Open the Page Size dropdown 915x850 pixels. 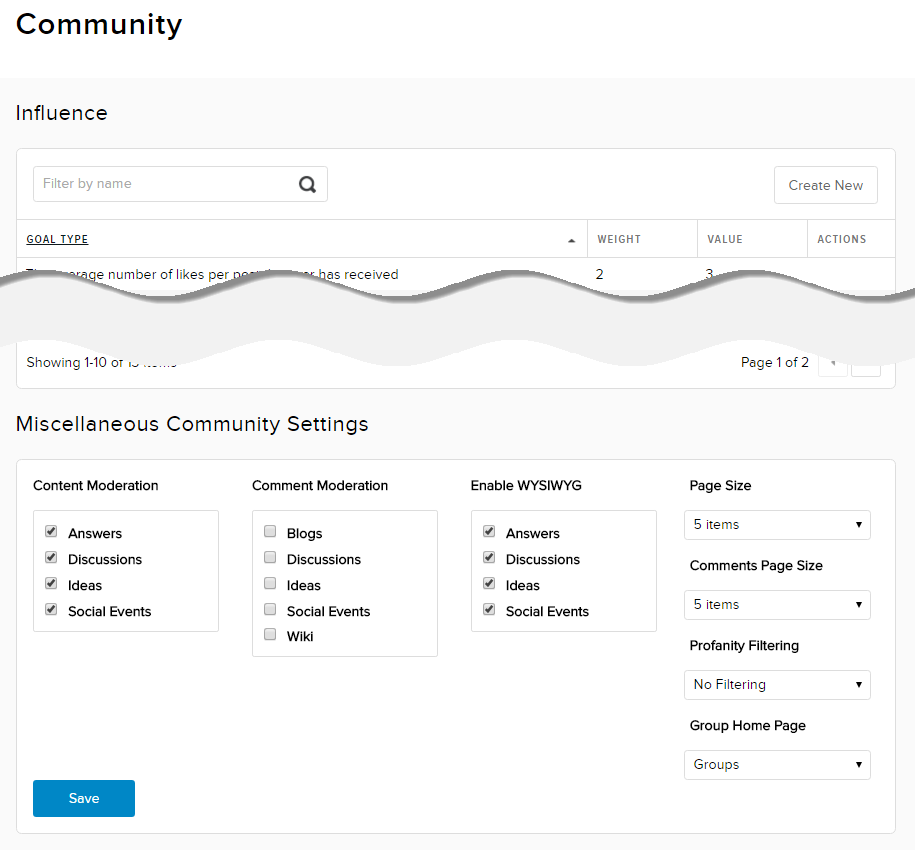pos(777,525)
